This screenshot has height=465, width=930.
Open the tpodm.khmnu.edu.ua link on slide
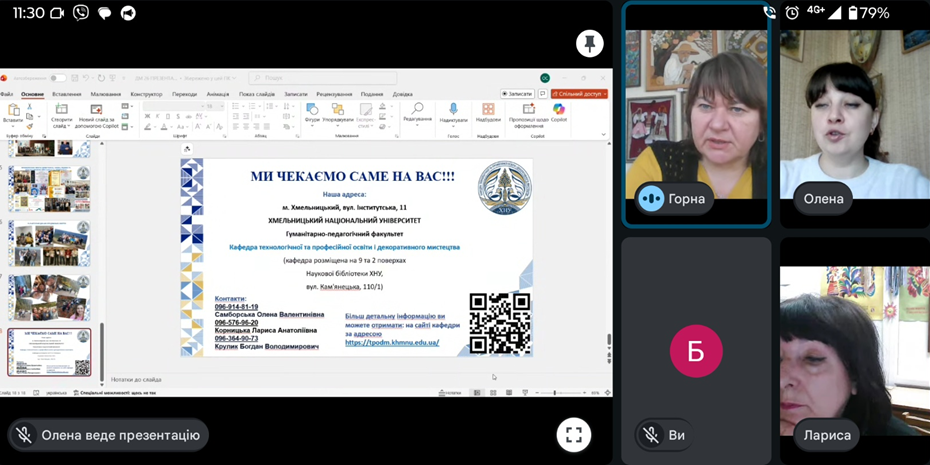click(392, 342)
